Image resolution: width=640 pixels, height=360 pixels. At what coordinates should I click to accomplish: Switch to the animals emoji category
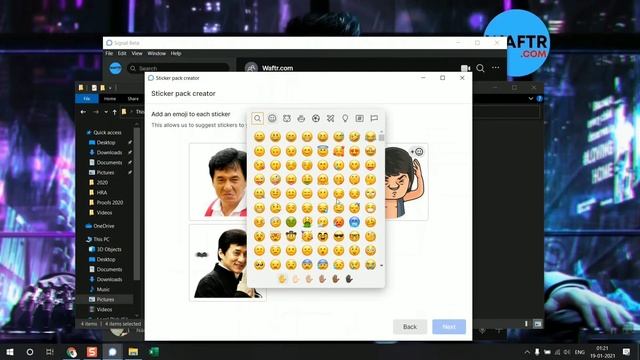287,118
